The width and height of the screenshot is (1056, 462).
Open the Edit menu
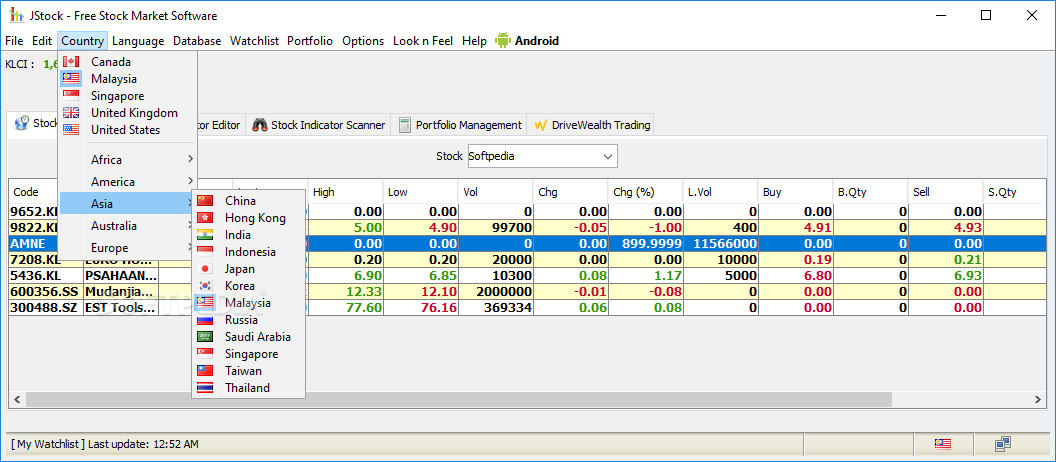click(42, 40)
